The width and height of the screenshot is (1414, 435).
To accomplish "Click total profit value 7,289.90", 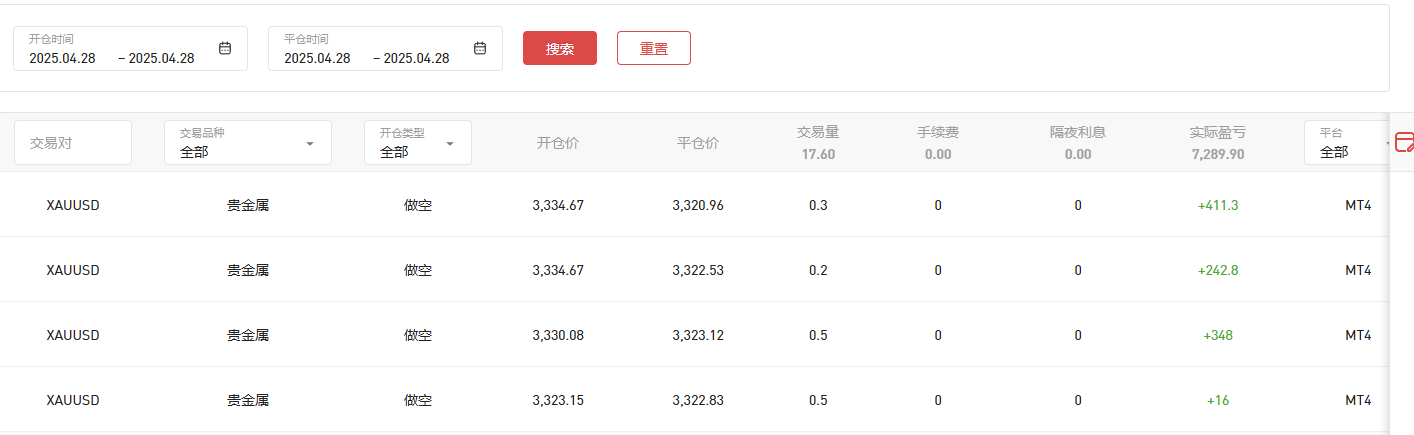I will (1218, 155).
